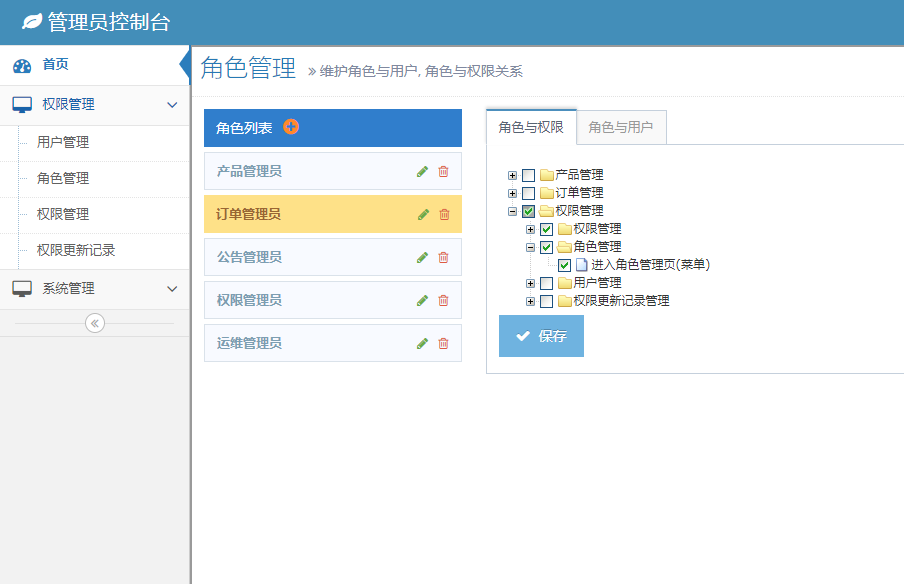Click the 产品管理 tree label

(x=579, y=175)
